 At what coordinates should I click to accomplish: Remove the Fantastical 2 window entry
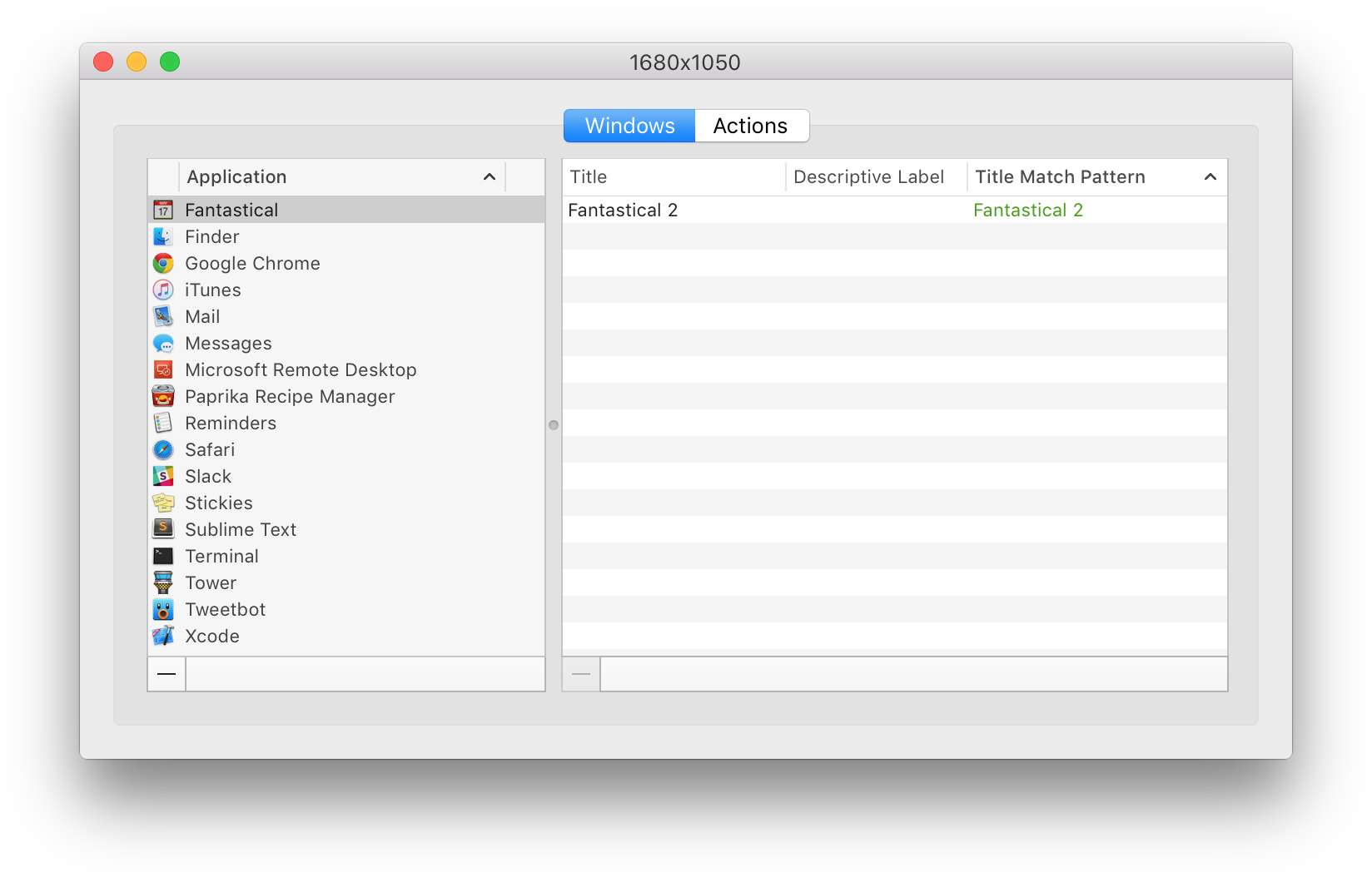coord(580,674)
